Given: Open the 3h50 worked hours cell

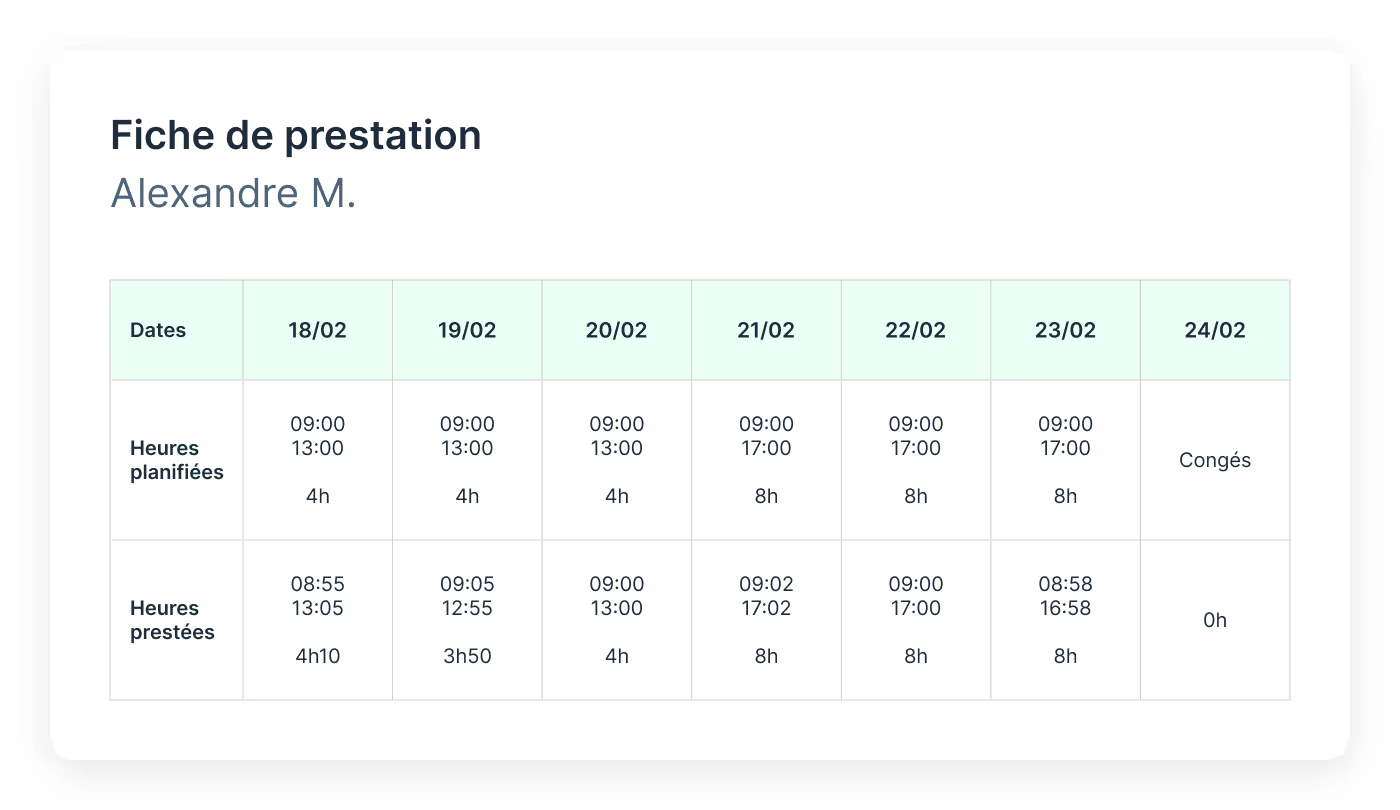Looking at the screenshot, I should tap(467, 620).
